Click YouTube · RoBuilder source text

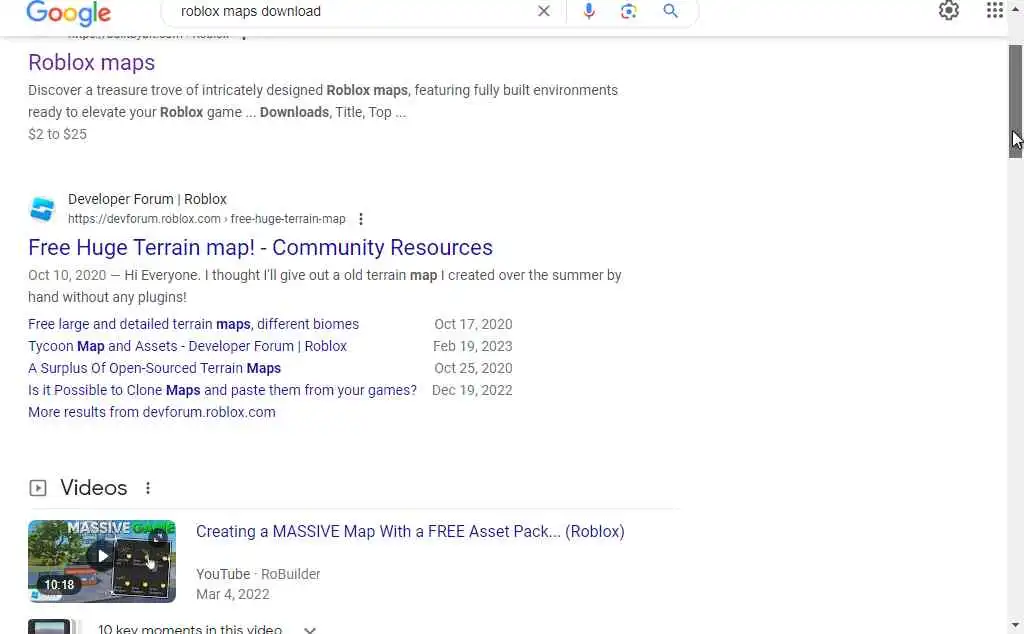tap(258, 574)
